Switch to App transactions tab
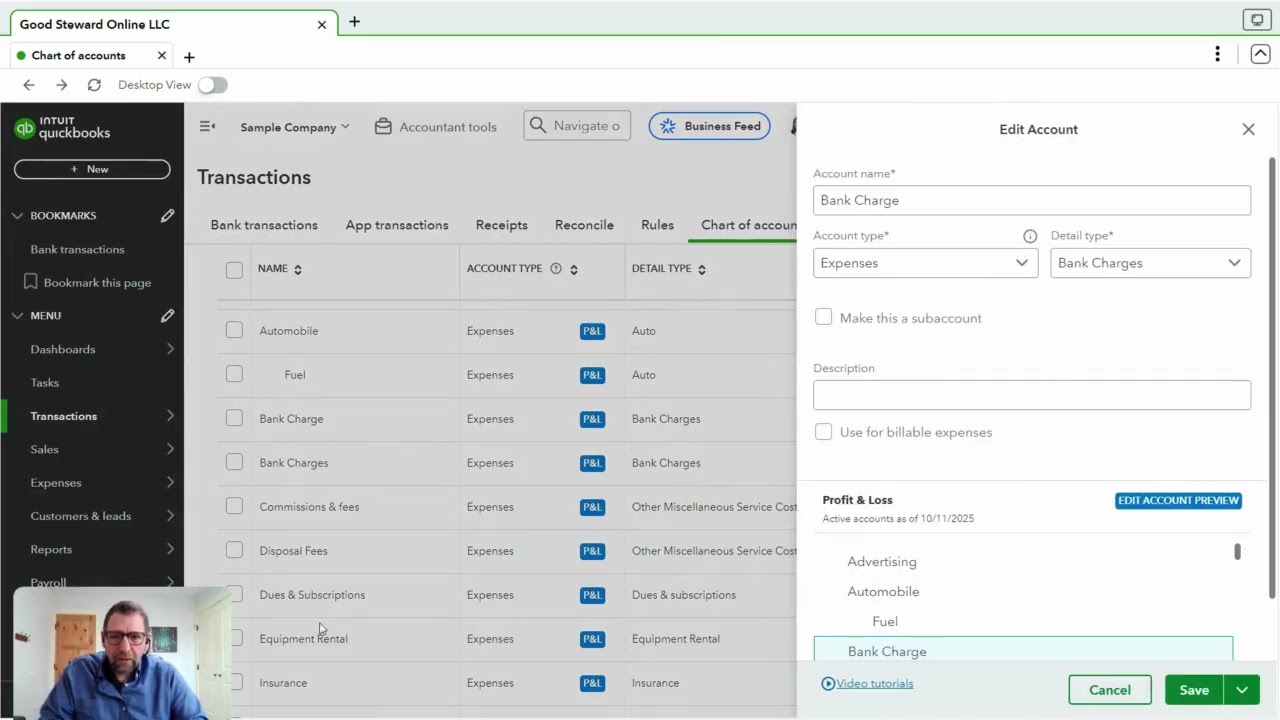This screenshot has height=720, width=1280. [397, 225]
